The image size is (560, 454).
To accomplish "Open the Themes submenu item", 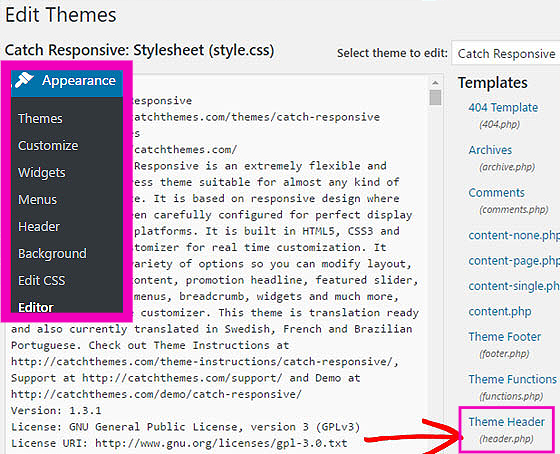I will 40,119.
